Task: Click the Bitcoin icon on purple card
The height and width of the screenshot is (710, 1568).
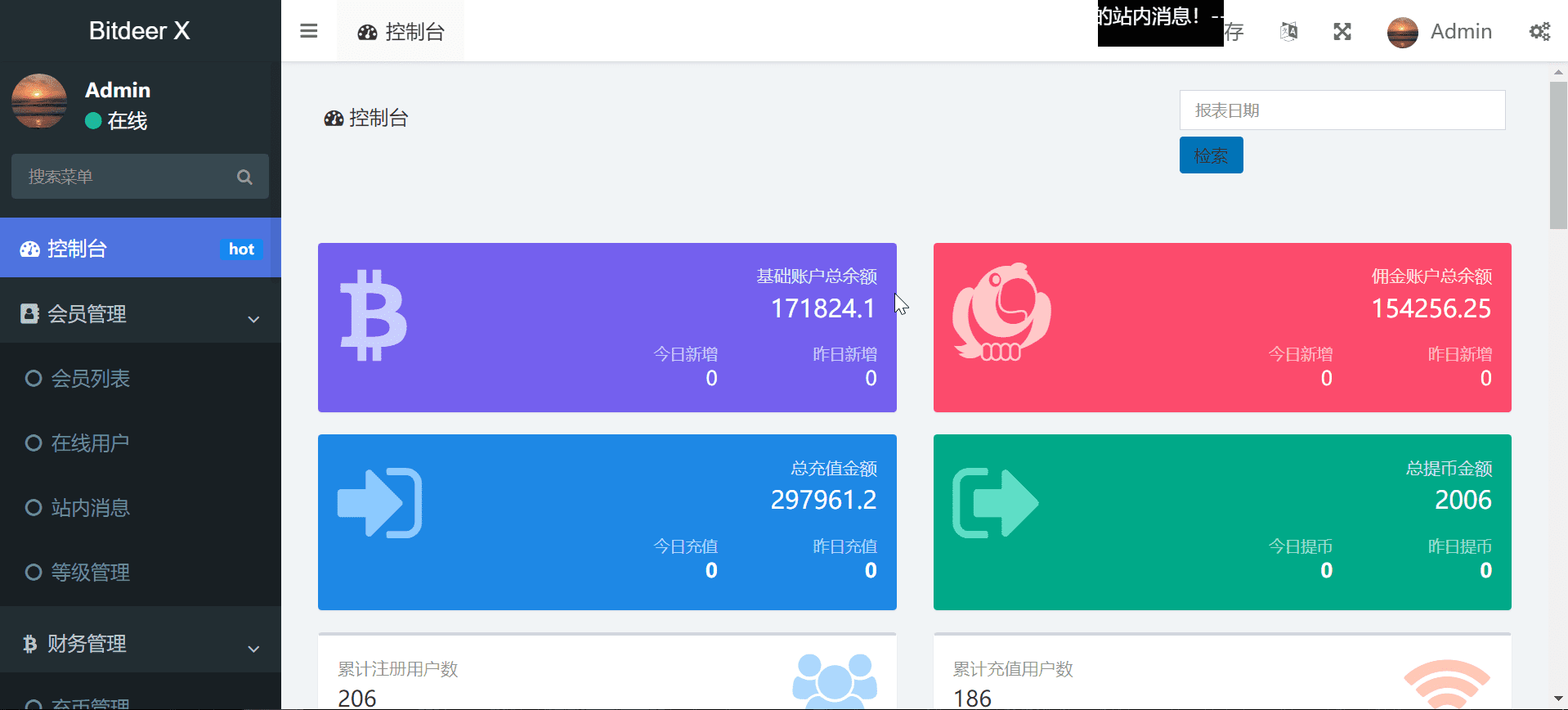Action: tap(373, 316)
